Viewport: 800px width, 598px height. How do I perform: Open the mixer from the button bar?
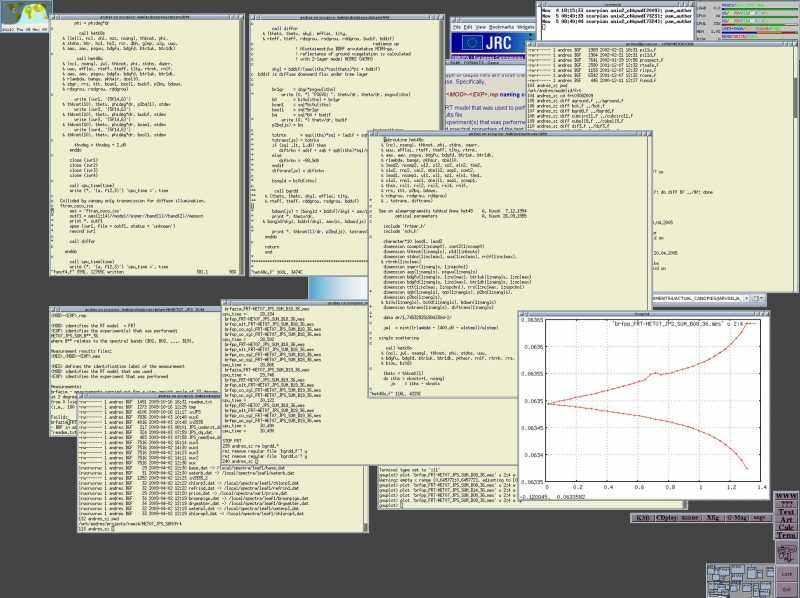(689, 518)
